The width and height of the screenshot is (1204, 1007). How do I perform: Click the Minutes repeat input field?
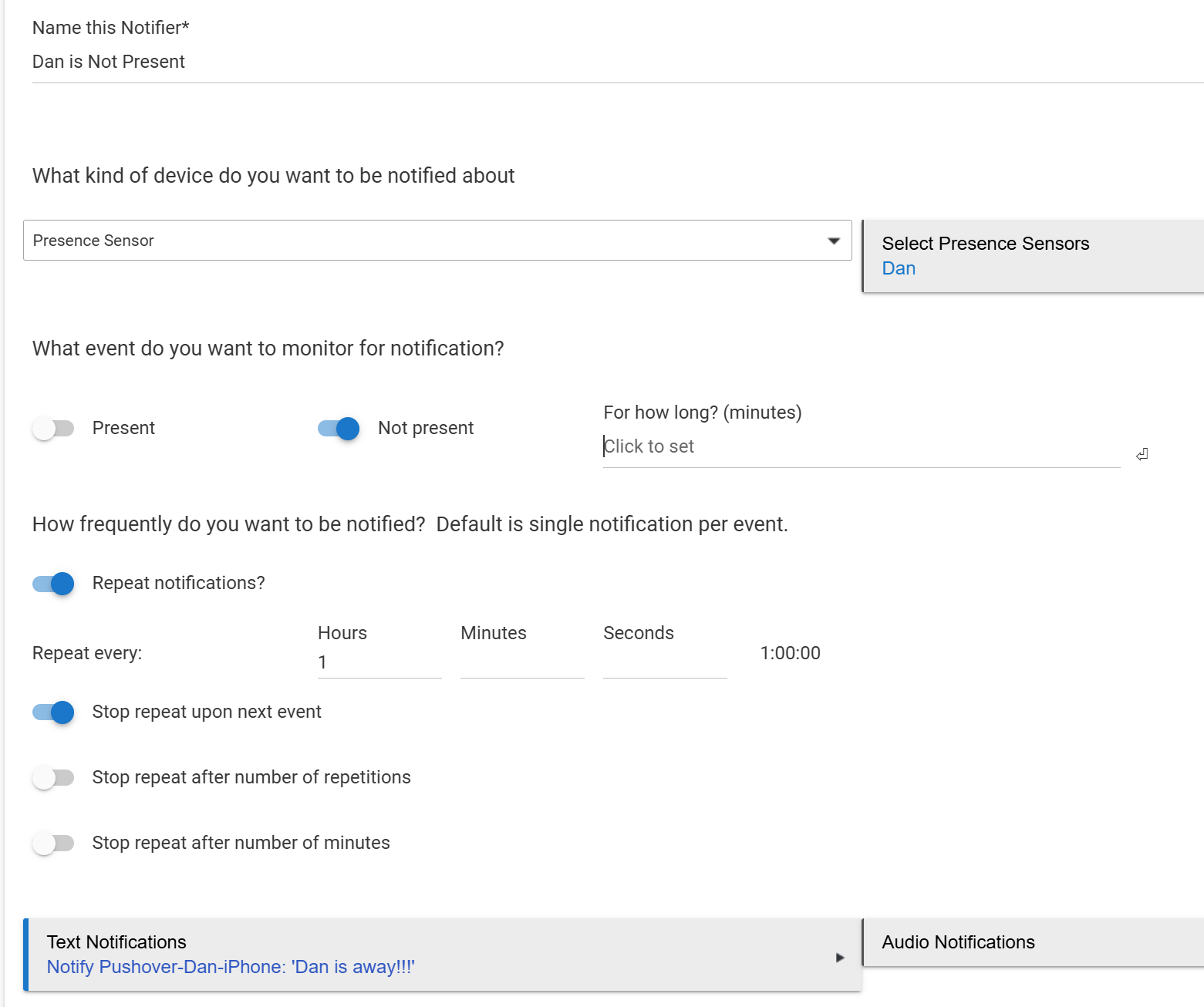click(x=521, y=662)
